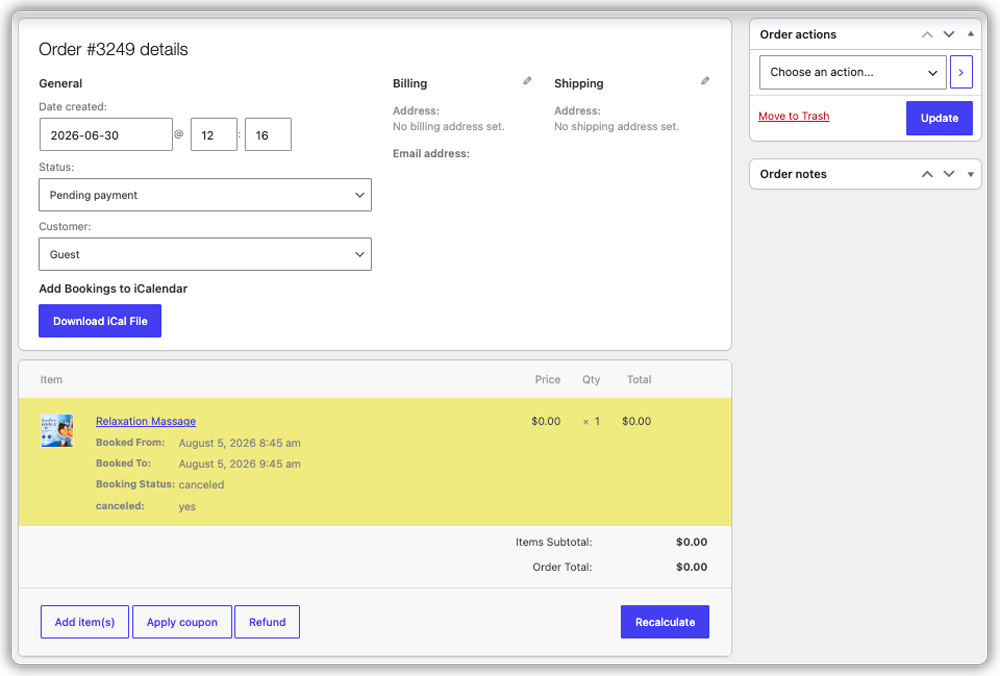Image resolution: width=1000 pixels, height=676 pixels.
Task: Click the Total column header
Action: (639, 379)
